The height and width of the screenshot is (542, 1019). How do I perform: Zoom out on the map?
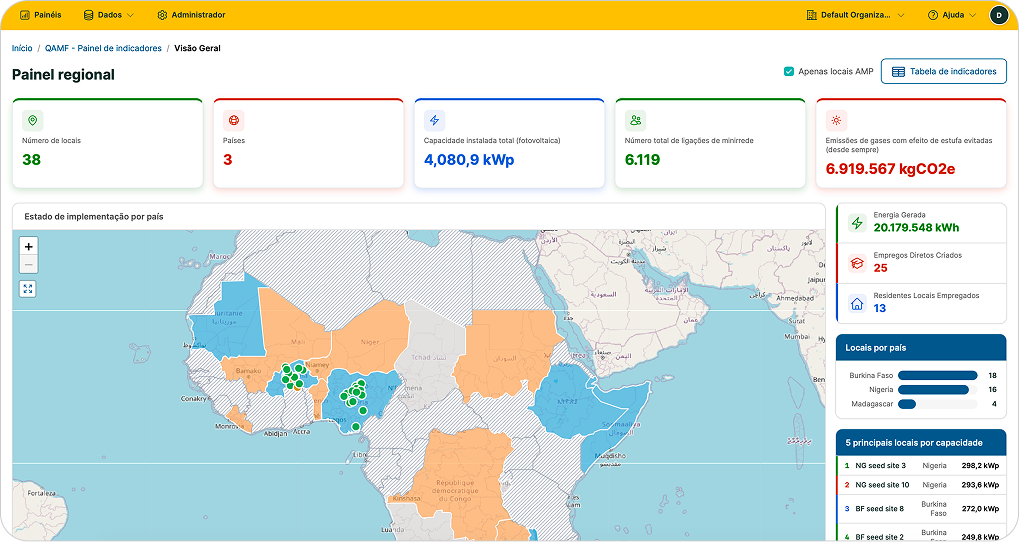[x=29, y=265]
